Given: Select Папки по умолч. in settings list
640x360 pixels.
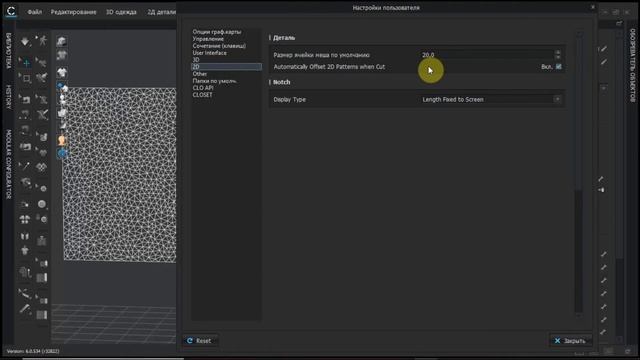Looking at the screenshot, I should point(215,81).
